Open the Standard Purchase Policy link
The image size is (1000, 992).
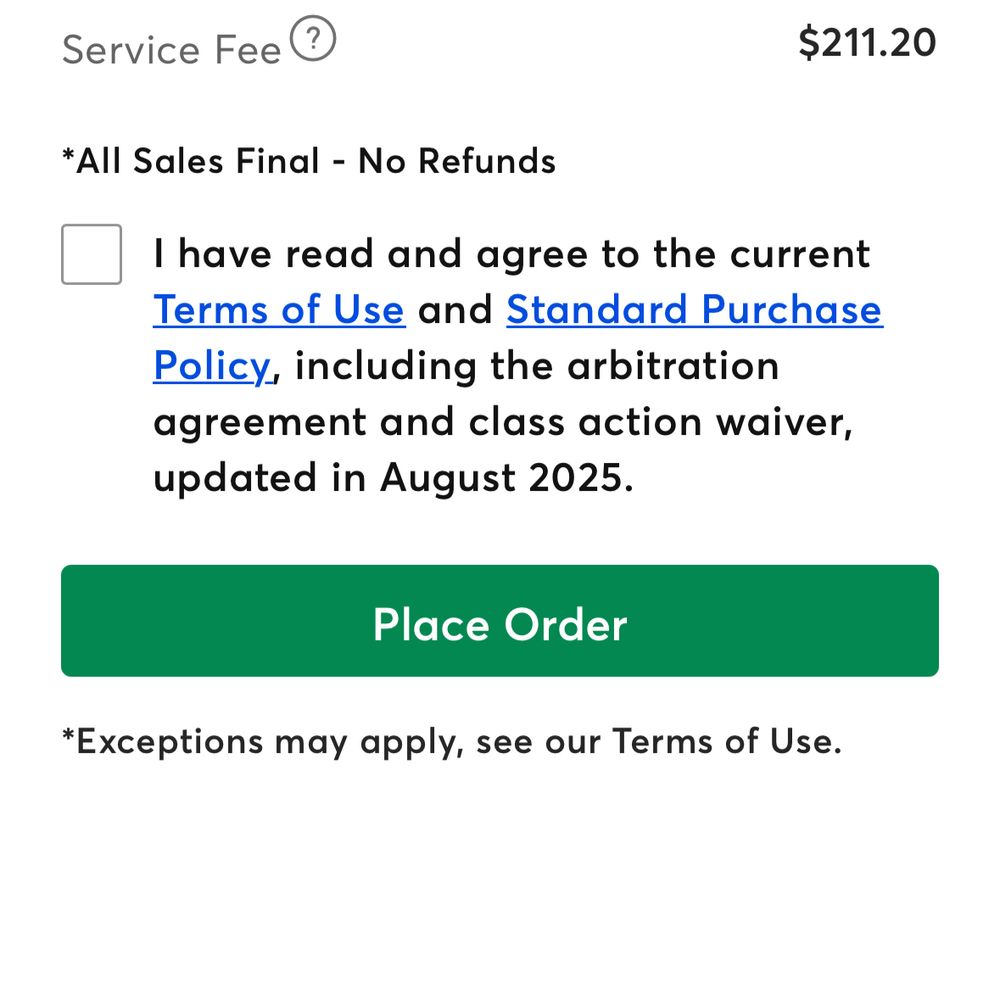pyautogui.click(x=695, y=310)
